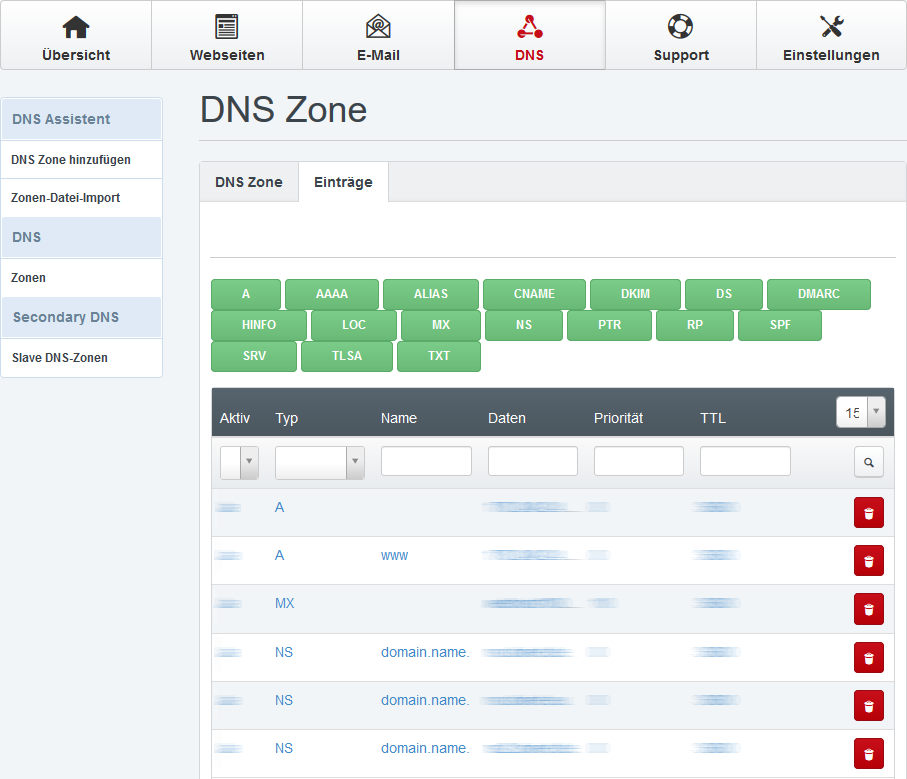Open the Übersicht home icon
Screen dimensions: 907x779
click(76, 27)
